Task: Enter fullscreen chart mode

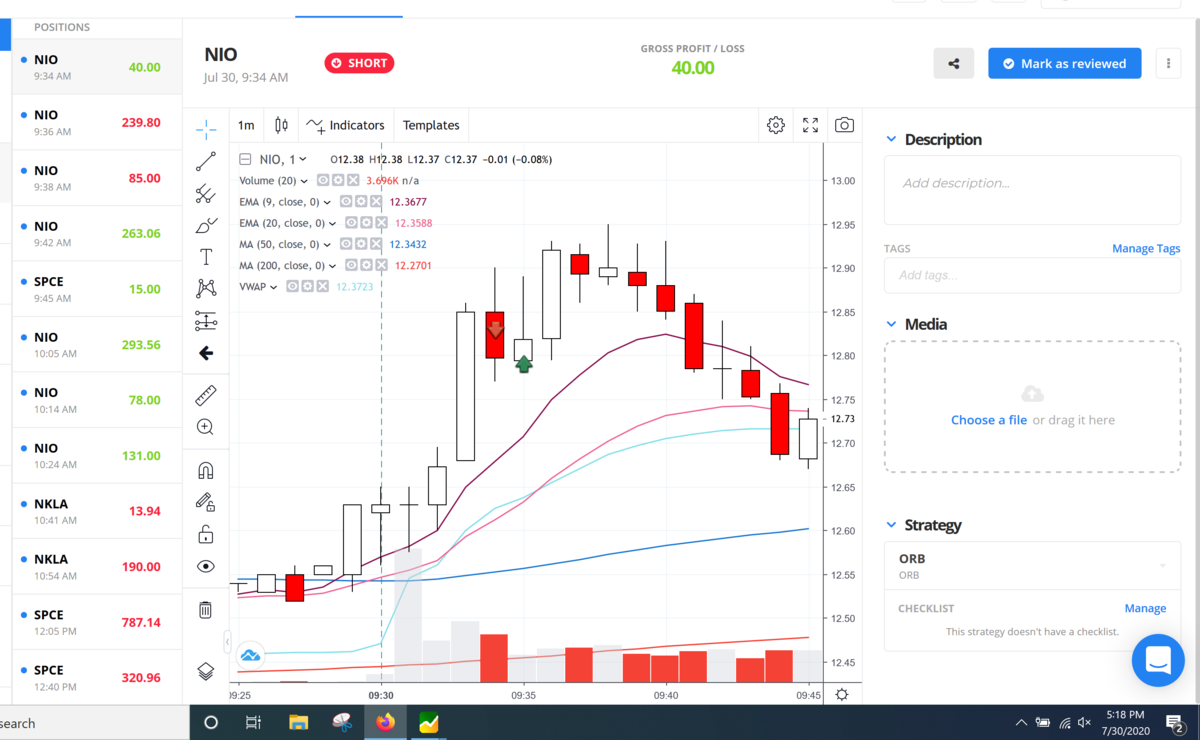Action: [x=811, y=125]
